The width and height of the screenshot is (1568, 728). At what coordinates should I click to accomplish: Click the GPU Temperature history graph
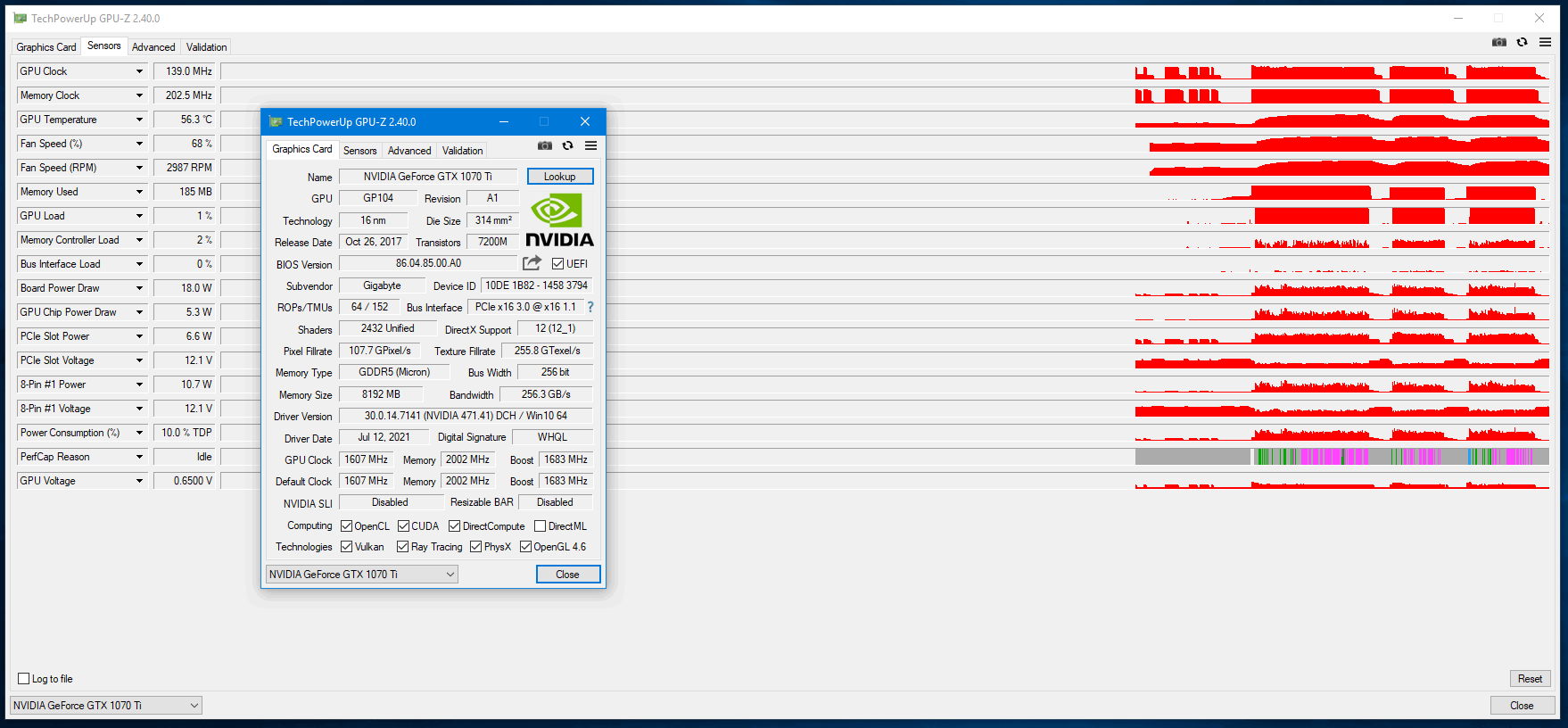point(887,120)
